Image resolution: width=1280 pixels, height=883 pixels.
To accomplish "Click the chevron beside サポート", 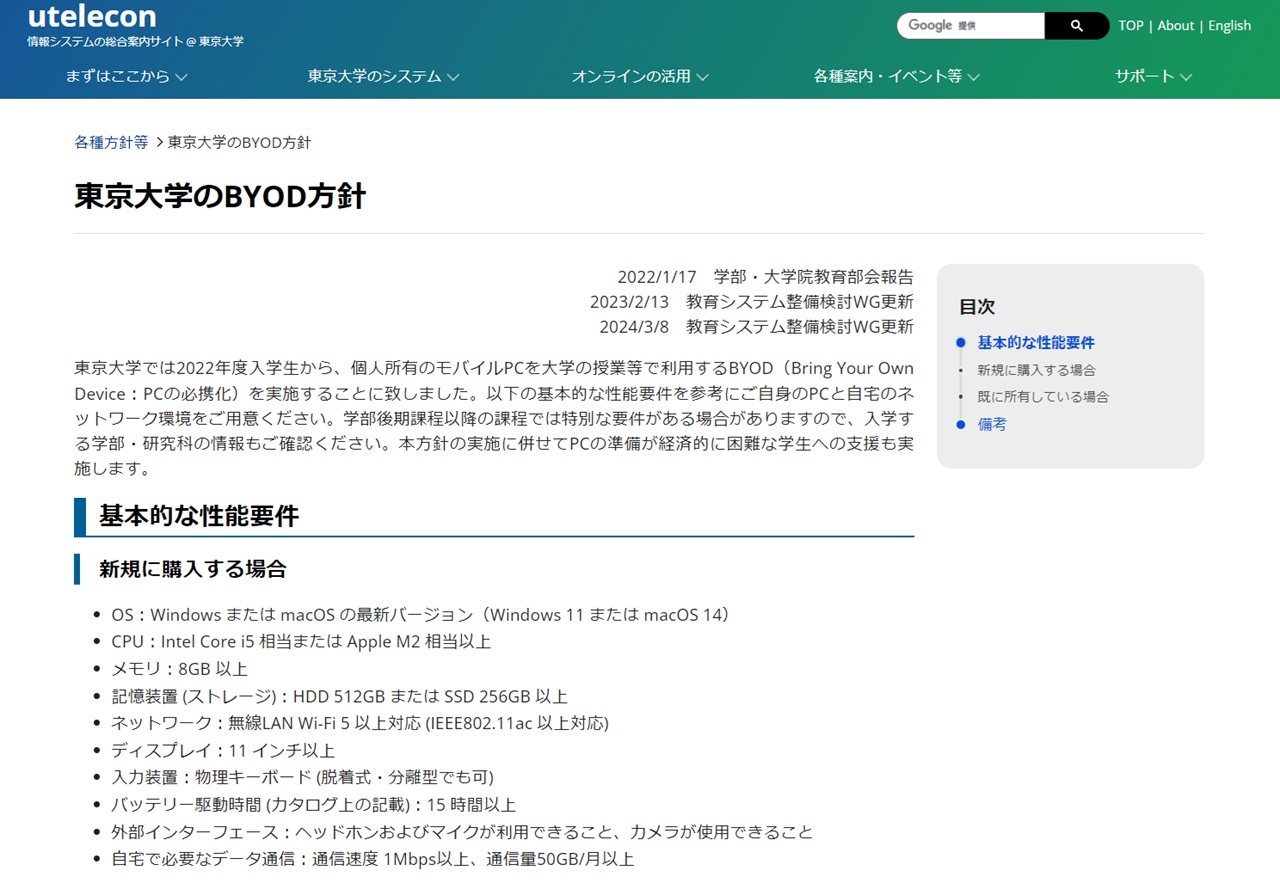I will (1186, 77).
